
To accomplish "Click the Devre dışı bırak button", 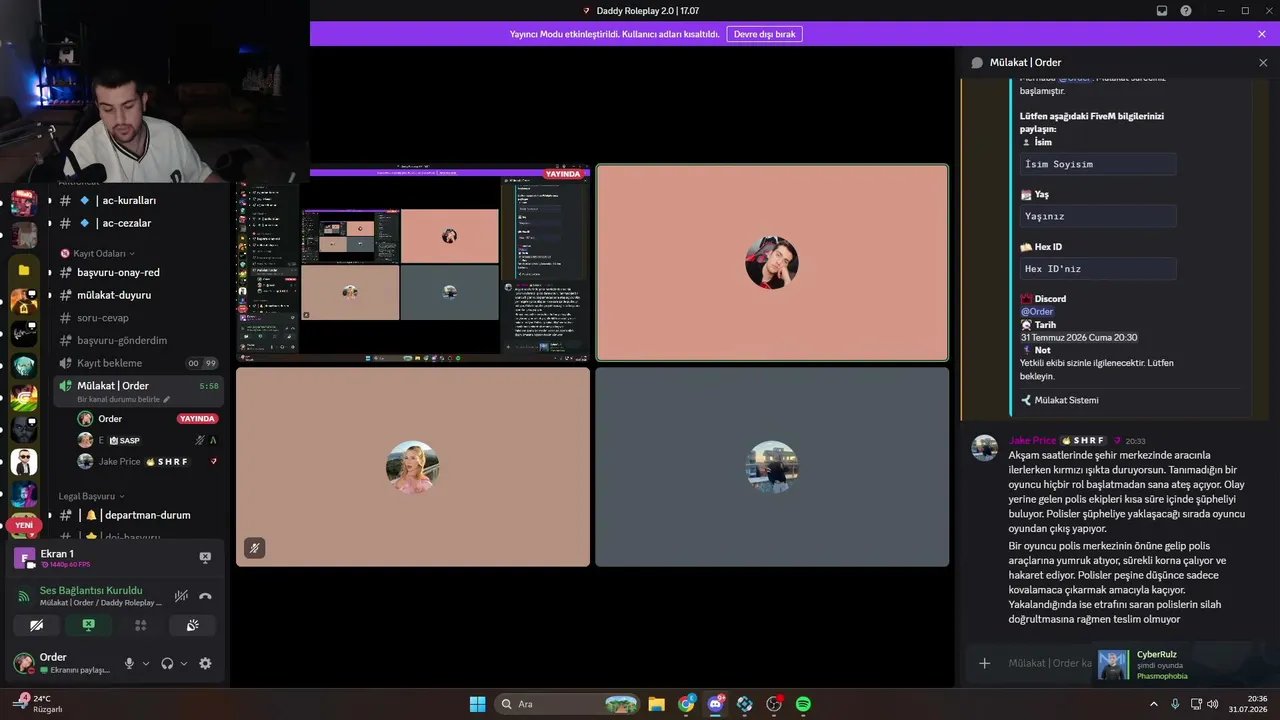I will (764, 34).
